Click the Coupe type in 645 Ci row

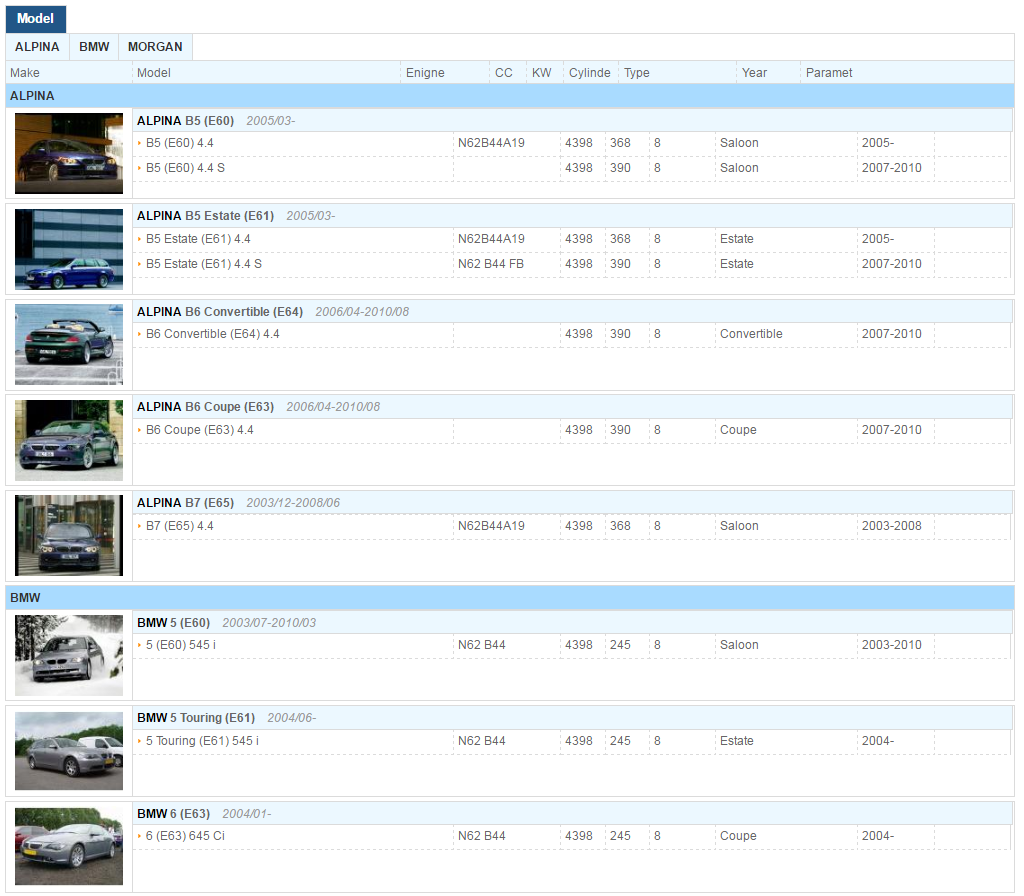(738, 836)
